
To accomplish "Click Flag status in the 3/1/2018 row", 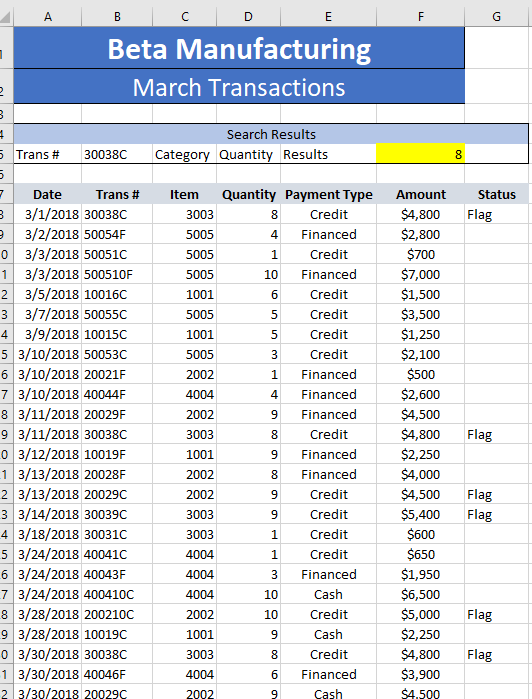I will coord(496,214).
